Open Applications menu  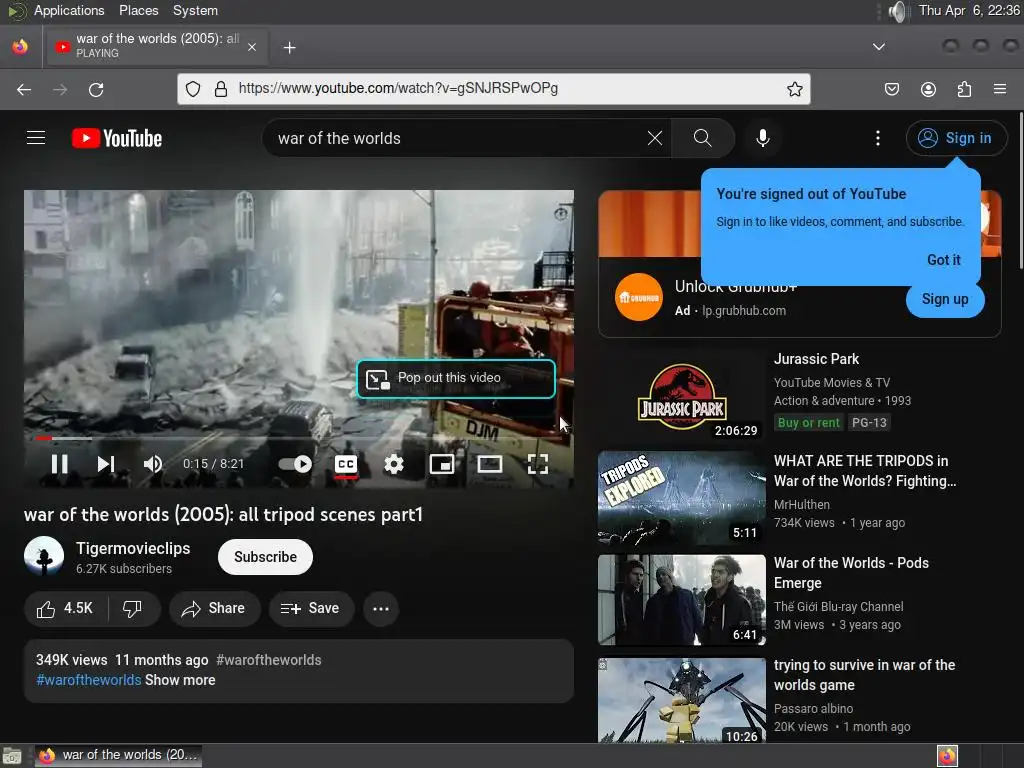(x=69, y=10)
